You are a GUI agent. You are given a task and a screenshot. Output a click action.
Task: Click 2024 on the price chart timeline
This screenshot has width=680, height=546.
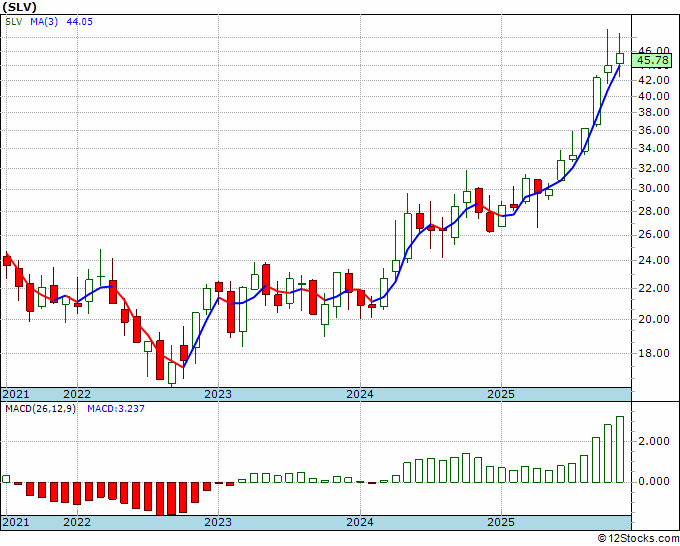point(360,395)
